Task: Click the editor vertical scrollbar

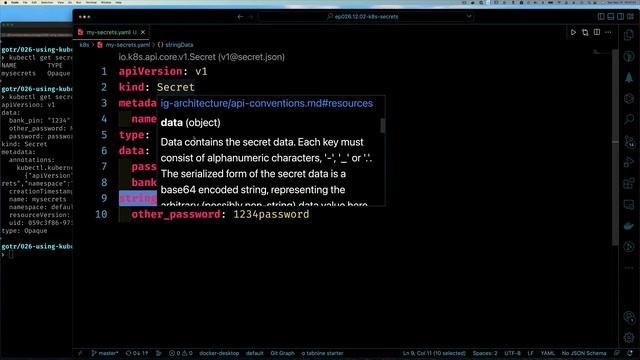Action: point(615,147)
